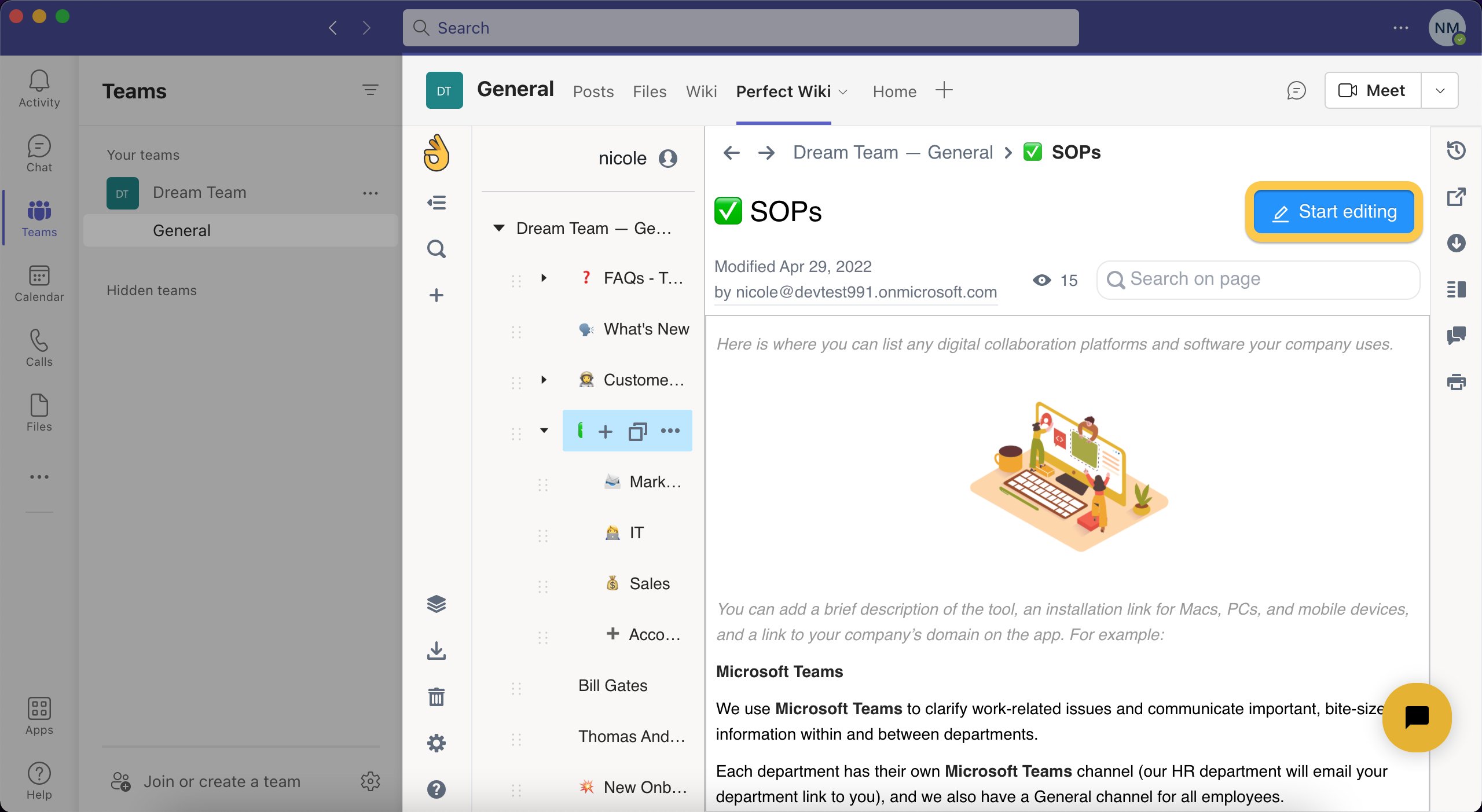The width and height of the screenshot is (1482, 812).
Task: Click the print page icon
Action: [x=1456, y=382]
